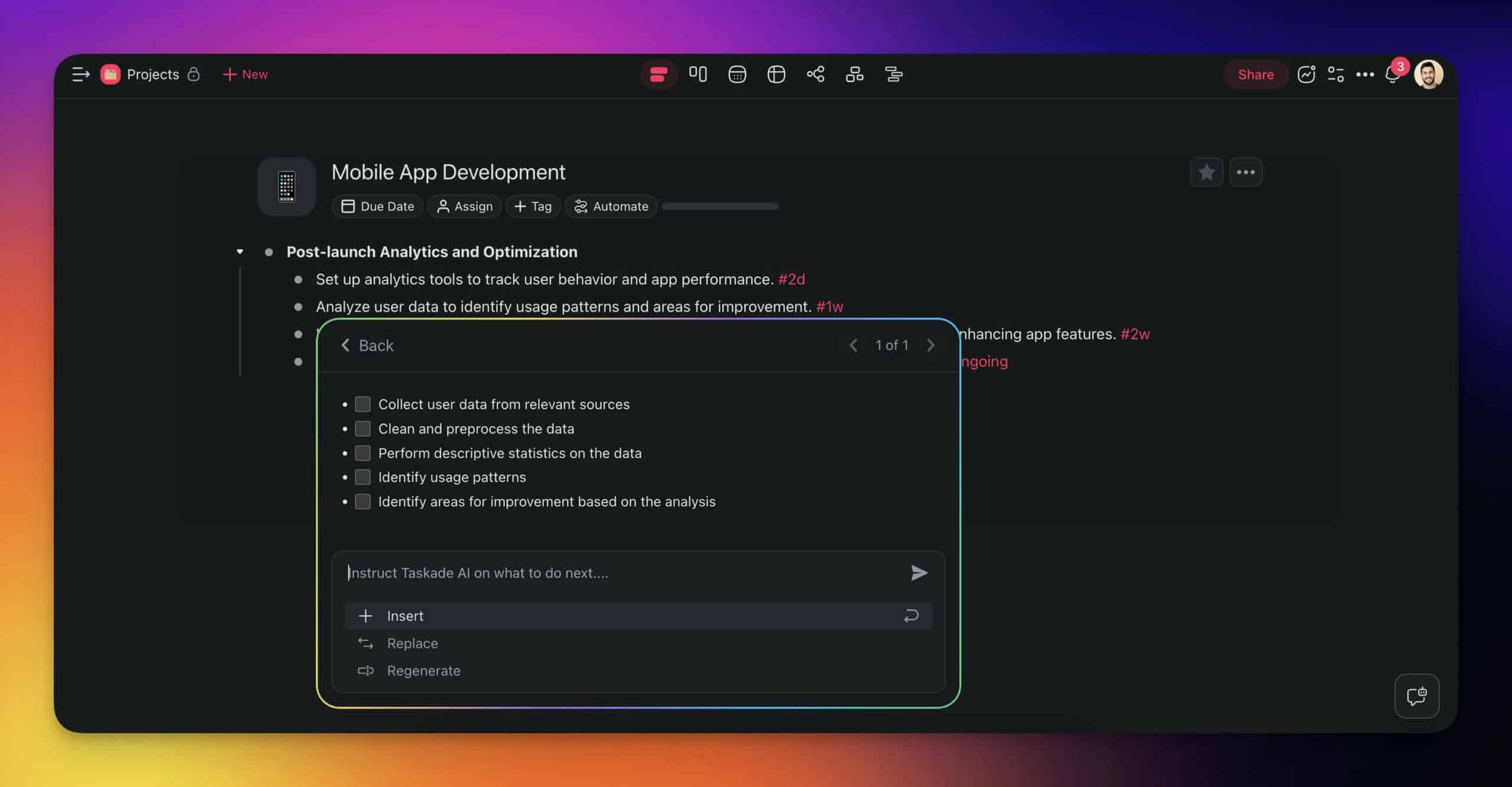Open the Calendar view icon
Screen dimensions: 1512x787
click(737, 74)
